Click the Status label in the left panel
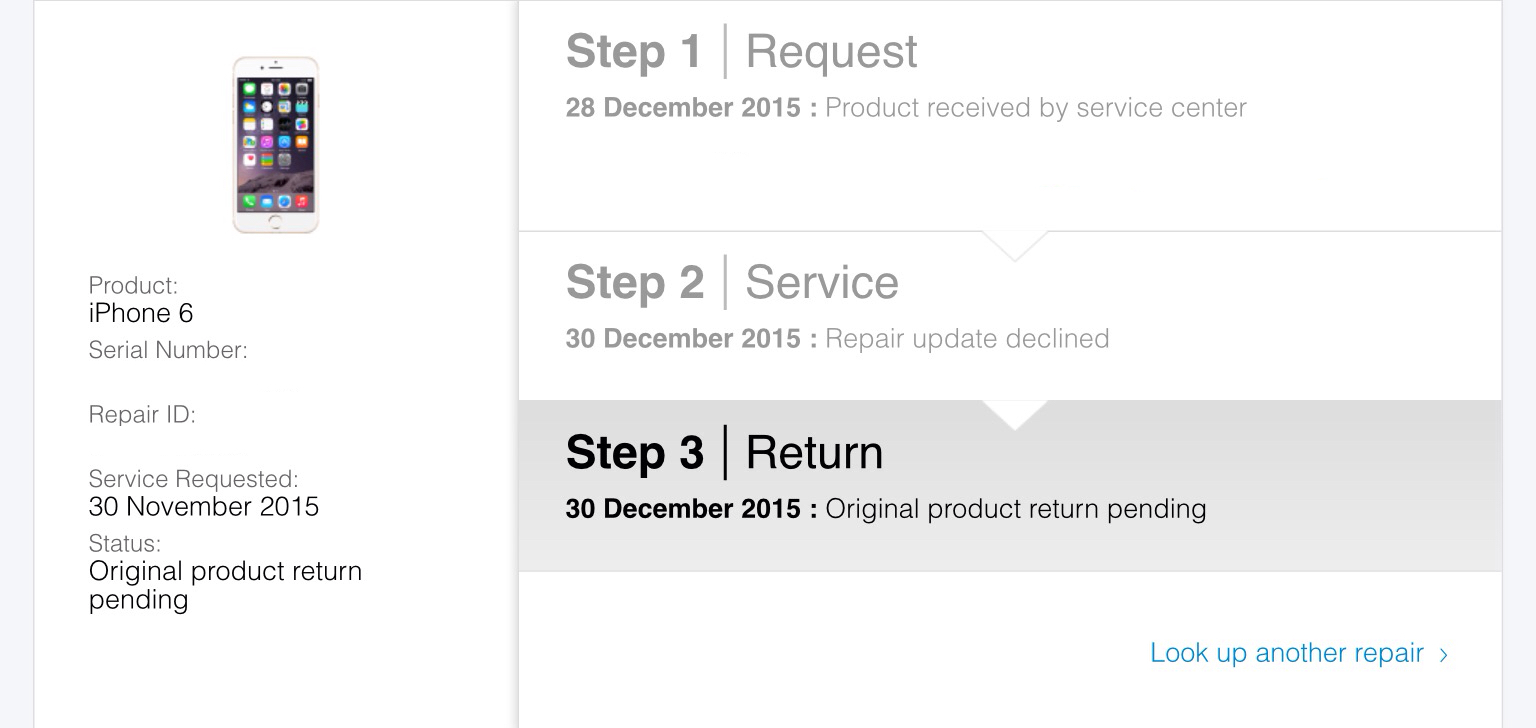This screenshot has width=1536, height=728. [x=124, y=543]
